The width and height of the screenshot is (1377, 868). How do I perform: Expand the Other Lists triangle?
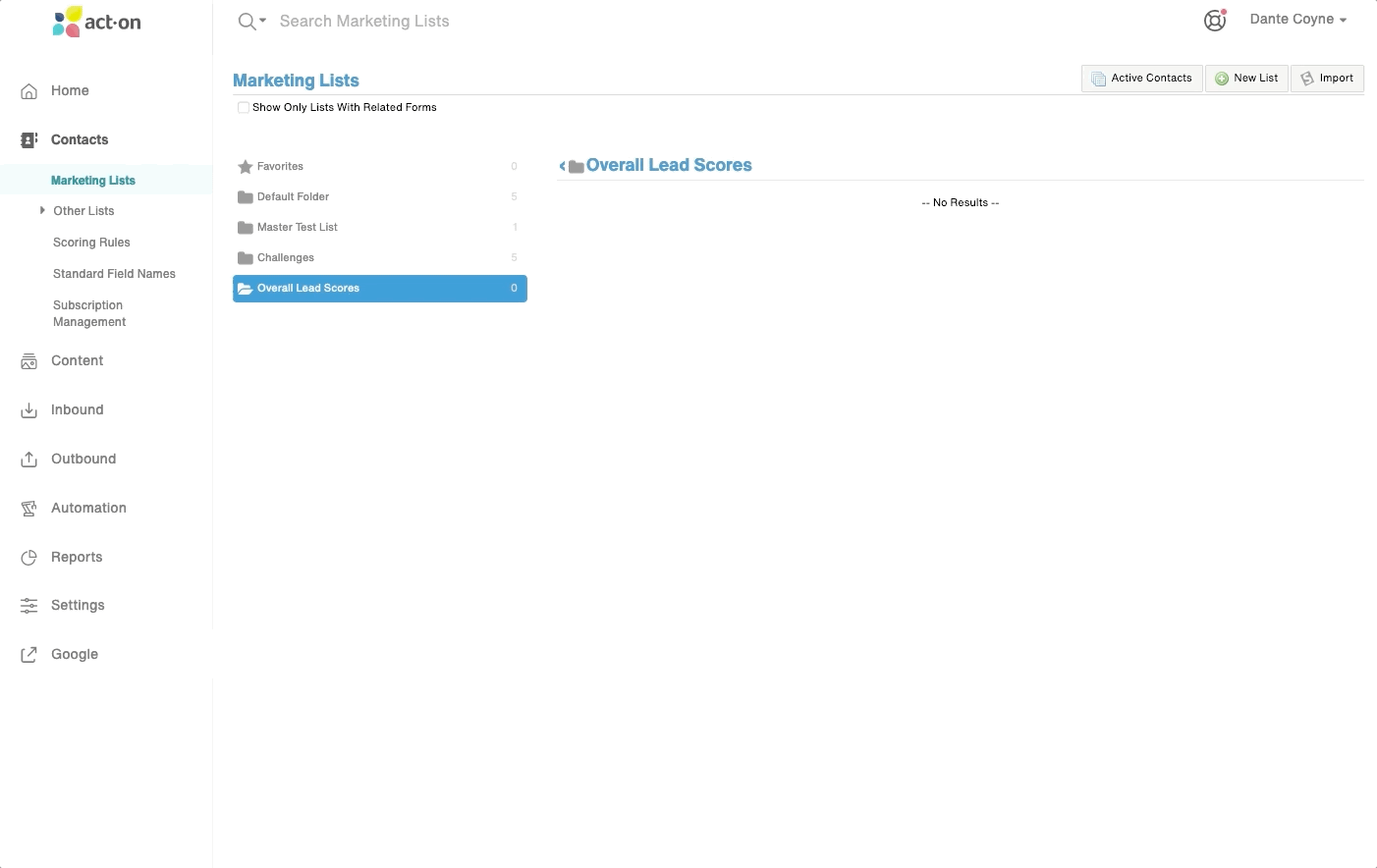(x=42, y=210)
